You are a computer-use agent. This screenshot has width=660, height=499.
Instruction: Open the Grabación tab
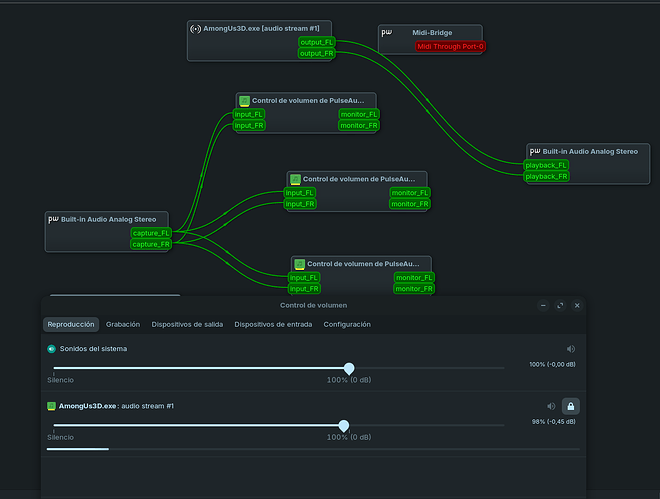tap(123, 324)
